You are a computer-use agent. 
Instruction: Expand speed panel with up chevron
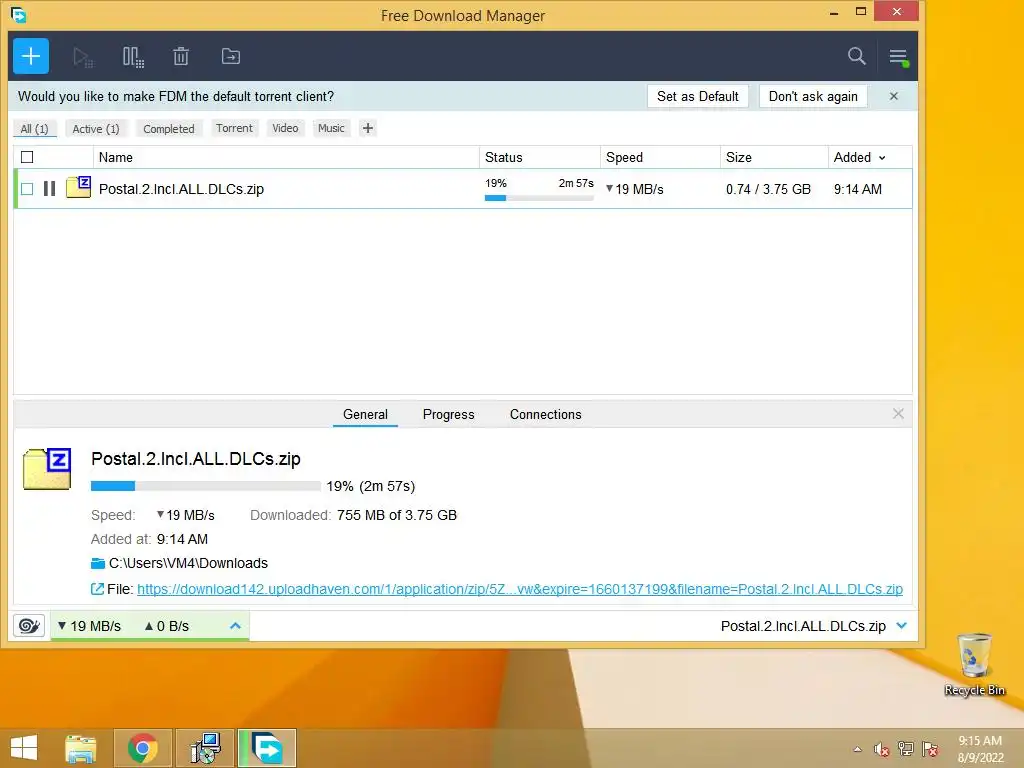pyautogui.click(x=236, y=626)
